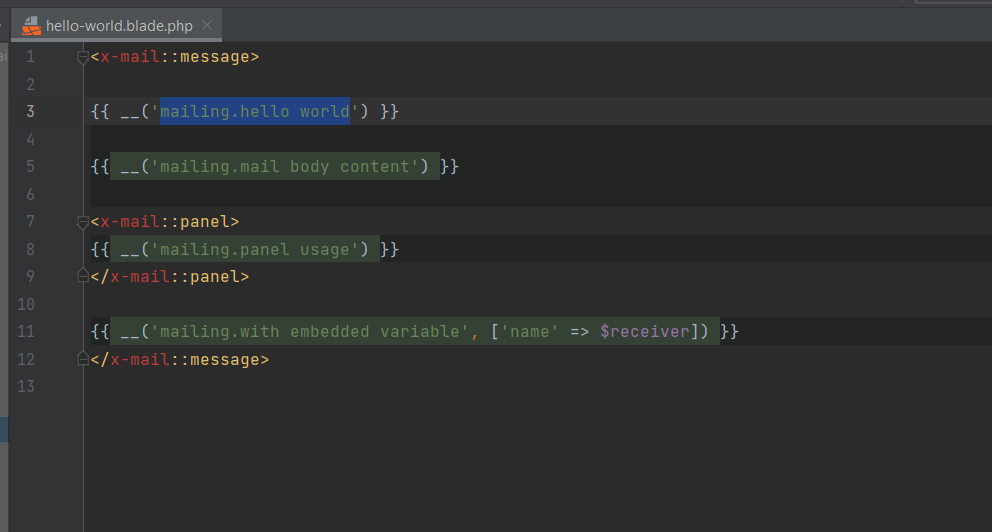Place the cursor in 'mailing.mail body content'
992x532 pixels.
(285, 166)
